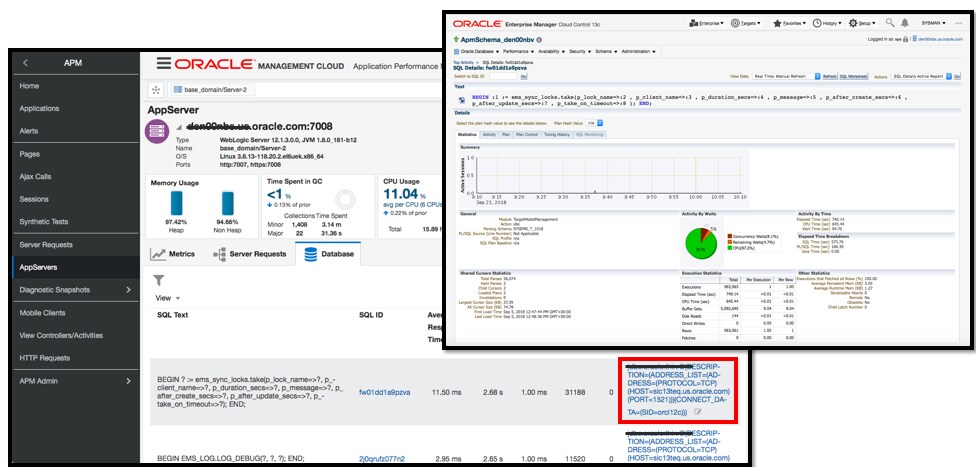
Task: Switch to the Activity tab
Action: [x=489, y=134]
